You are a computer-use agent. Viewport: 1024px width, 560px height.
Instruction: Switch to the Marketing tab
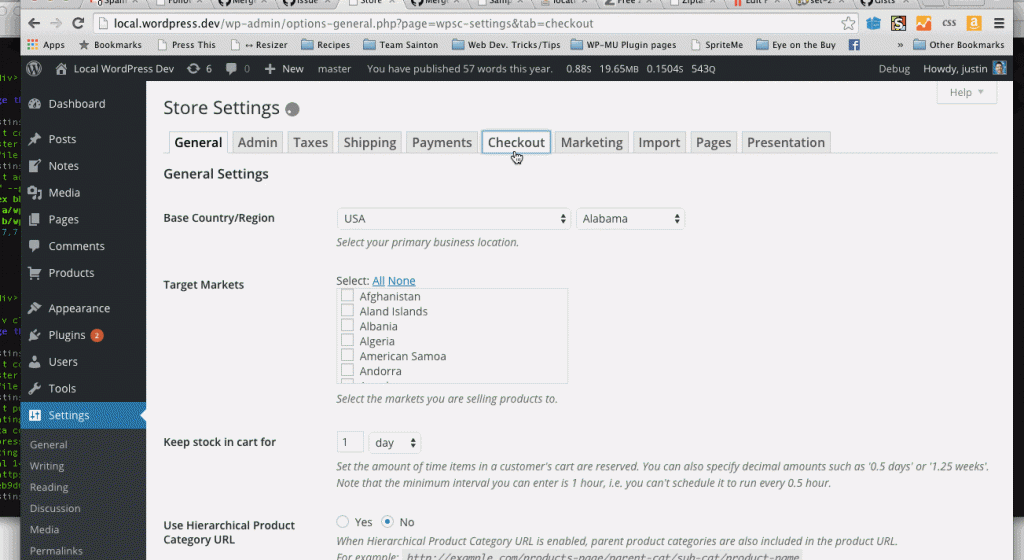click(592, 142)
